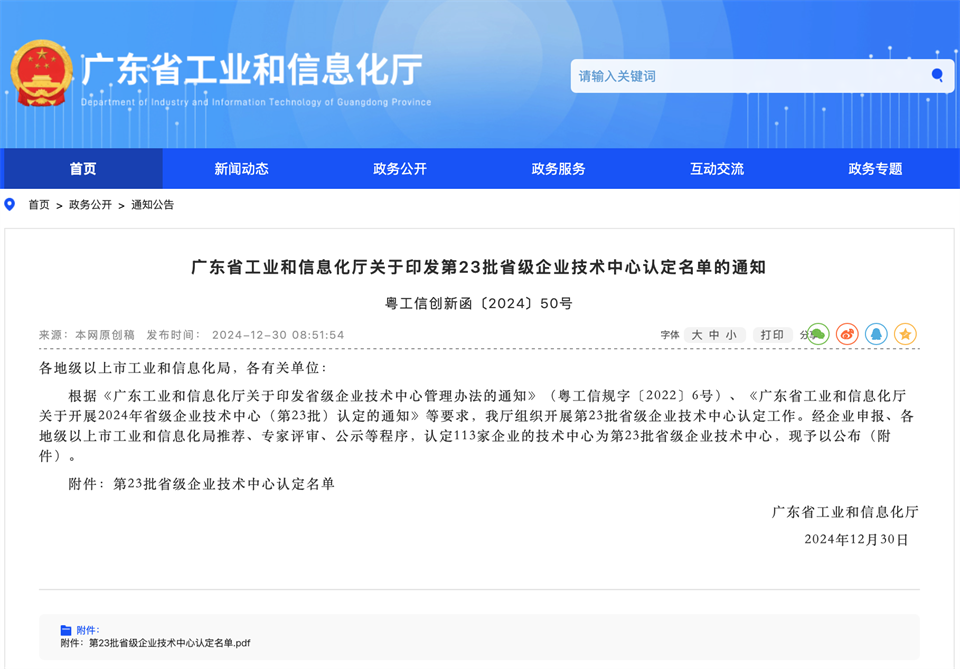Set font size to 中
Viewport: 960px width, 669px height.
716,334
